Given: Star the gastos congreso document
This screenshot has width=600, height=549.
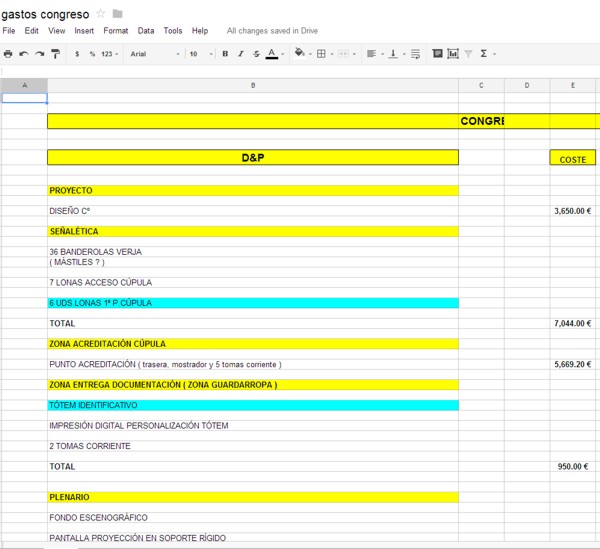Looking at the screenshot, I should tap(101, 14).
